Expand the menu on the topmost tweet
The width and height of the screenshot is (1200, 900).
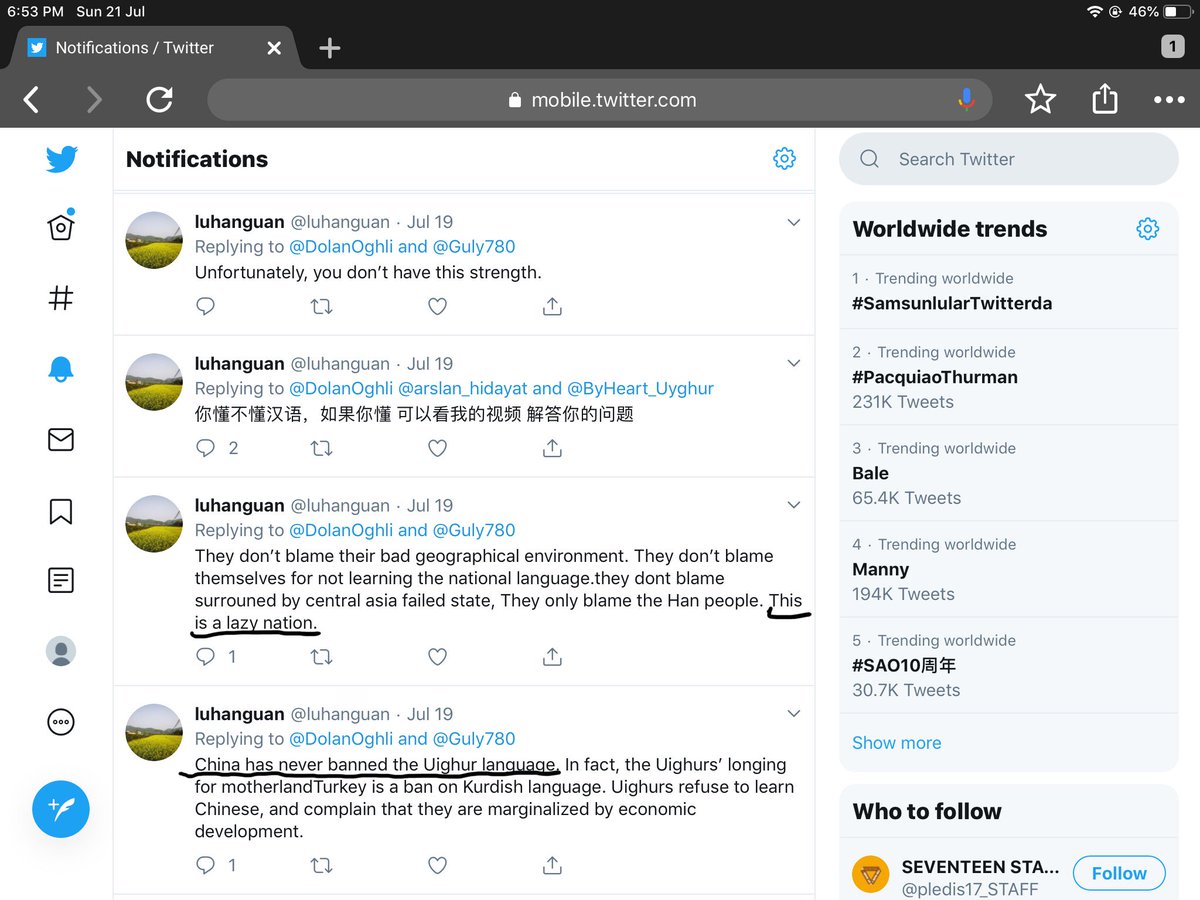click(x=793, y=222)
